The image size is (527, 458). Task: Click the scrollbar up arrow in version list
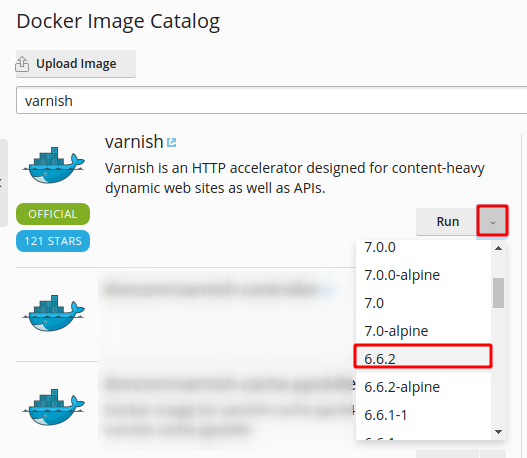498,248
